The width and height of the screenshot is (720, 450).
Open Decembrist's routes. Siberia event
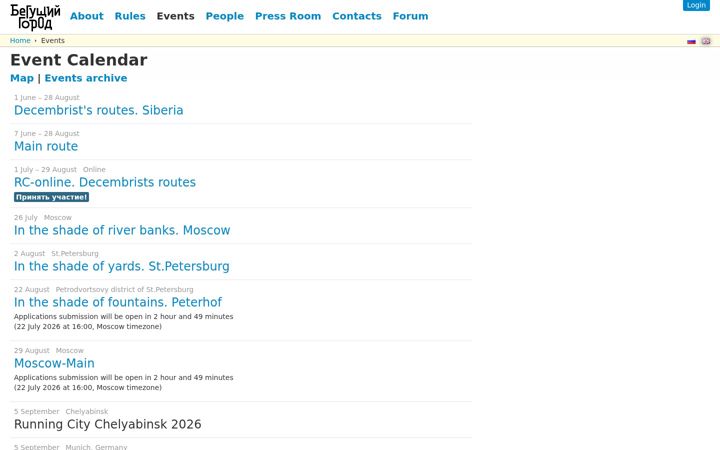click(x=99, y=110)
